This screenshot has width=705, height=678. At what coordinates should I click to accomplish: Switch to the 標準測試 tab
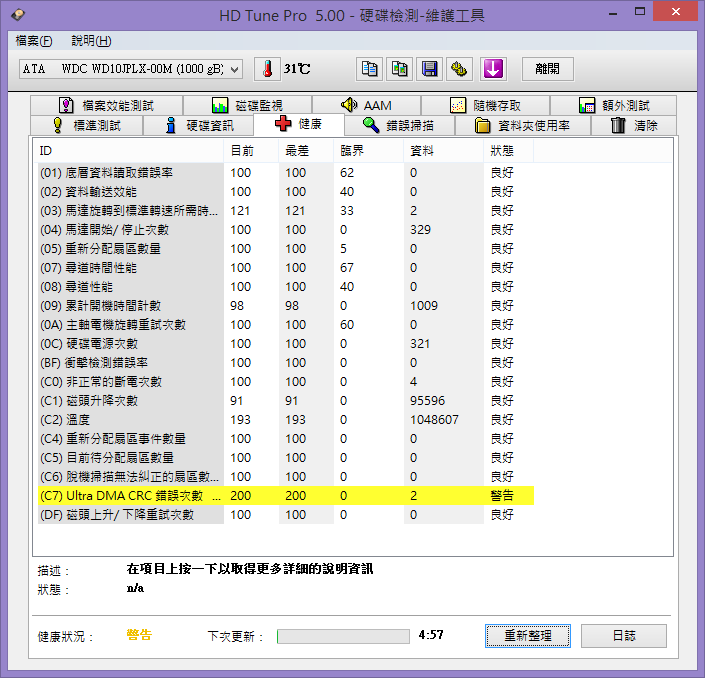[x=86, y=125]
